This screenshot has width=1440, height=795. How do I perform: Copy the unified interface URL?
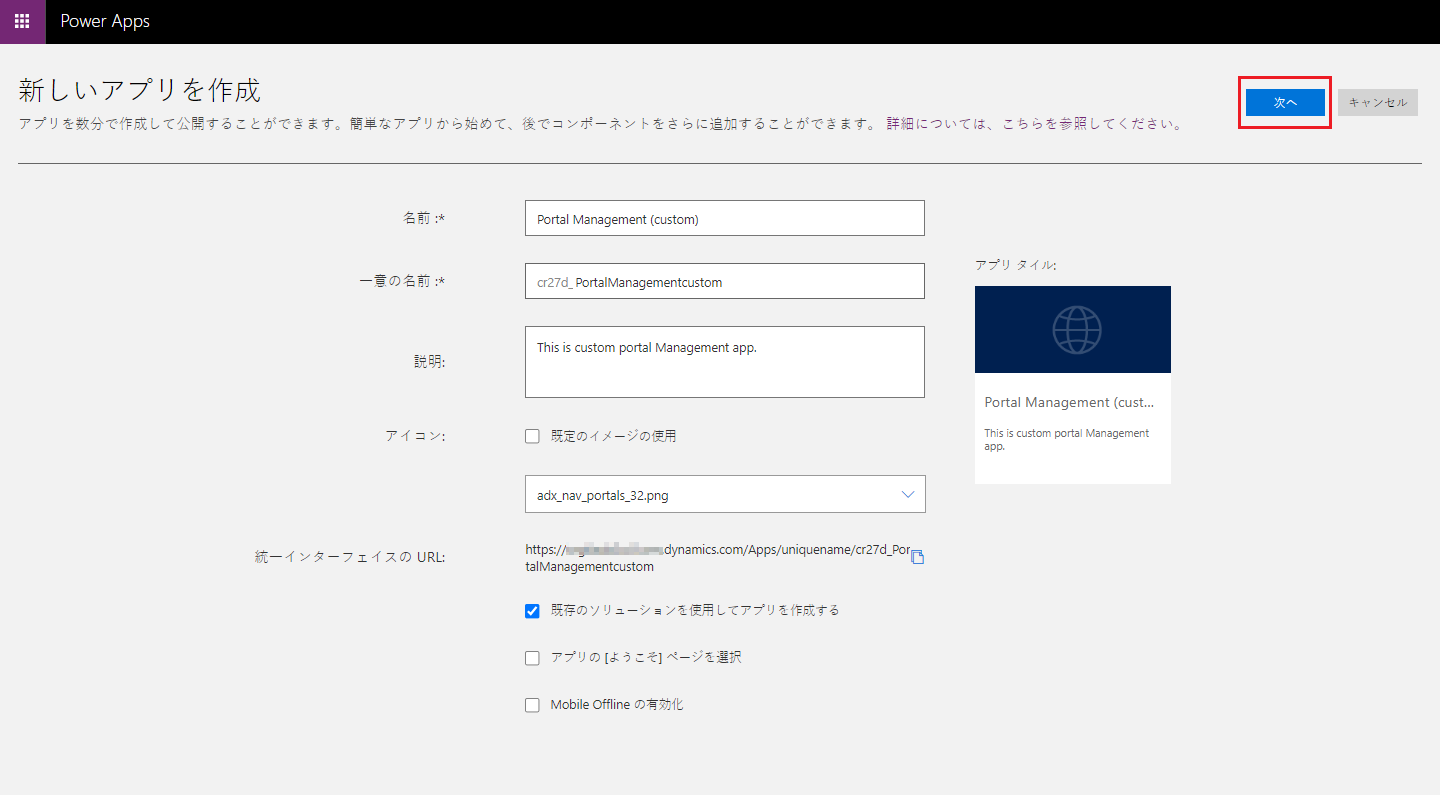coord(917,558)
